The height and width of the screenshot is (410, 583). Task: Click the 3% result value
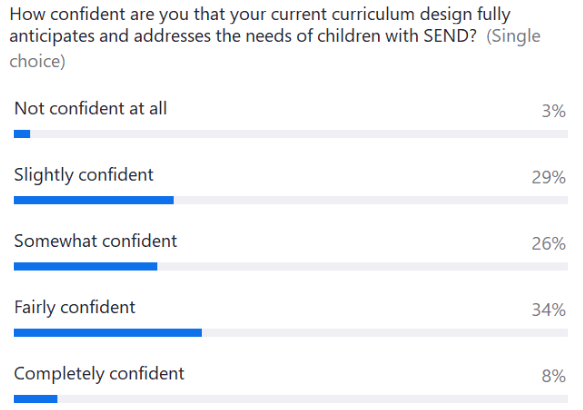pos(554,111)
